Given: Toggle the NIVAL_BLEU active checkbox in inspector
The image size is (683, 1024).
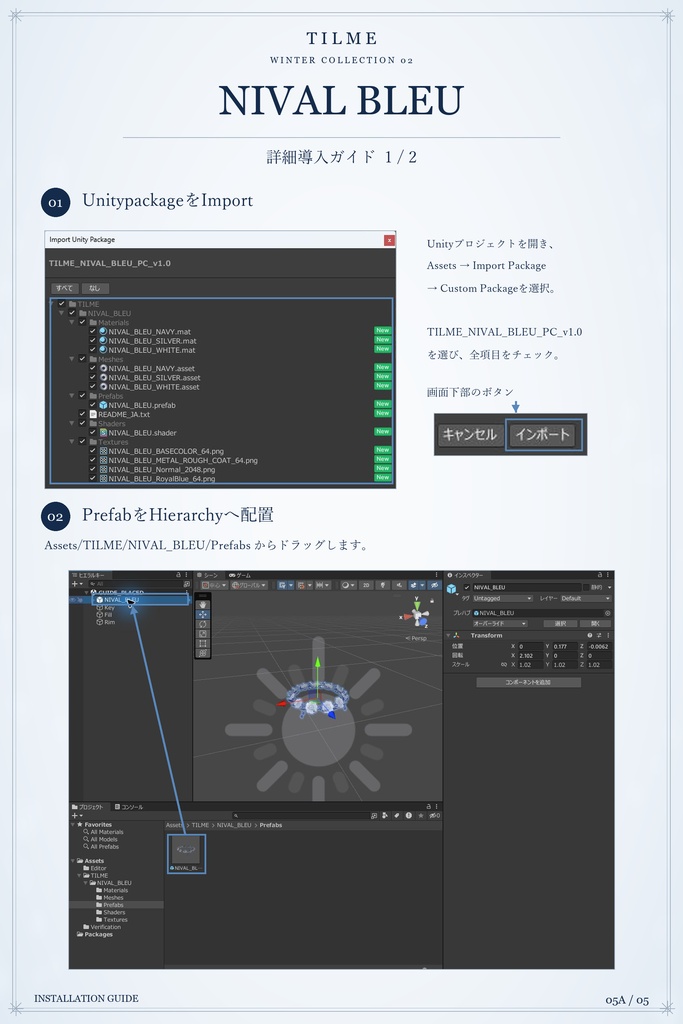Looking at the screenshot, I should point(466,587).
